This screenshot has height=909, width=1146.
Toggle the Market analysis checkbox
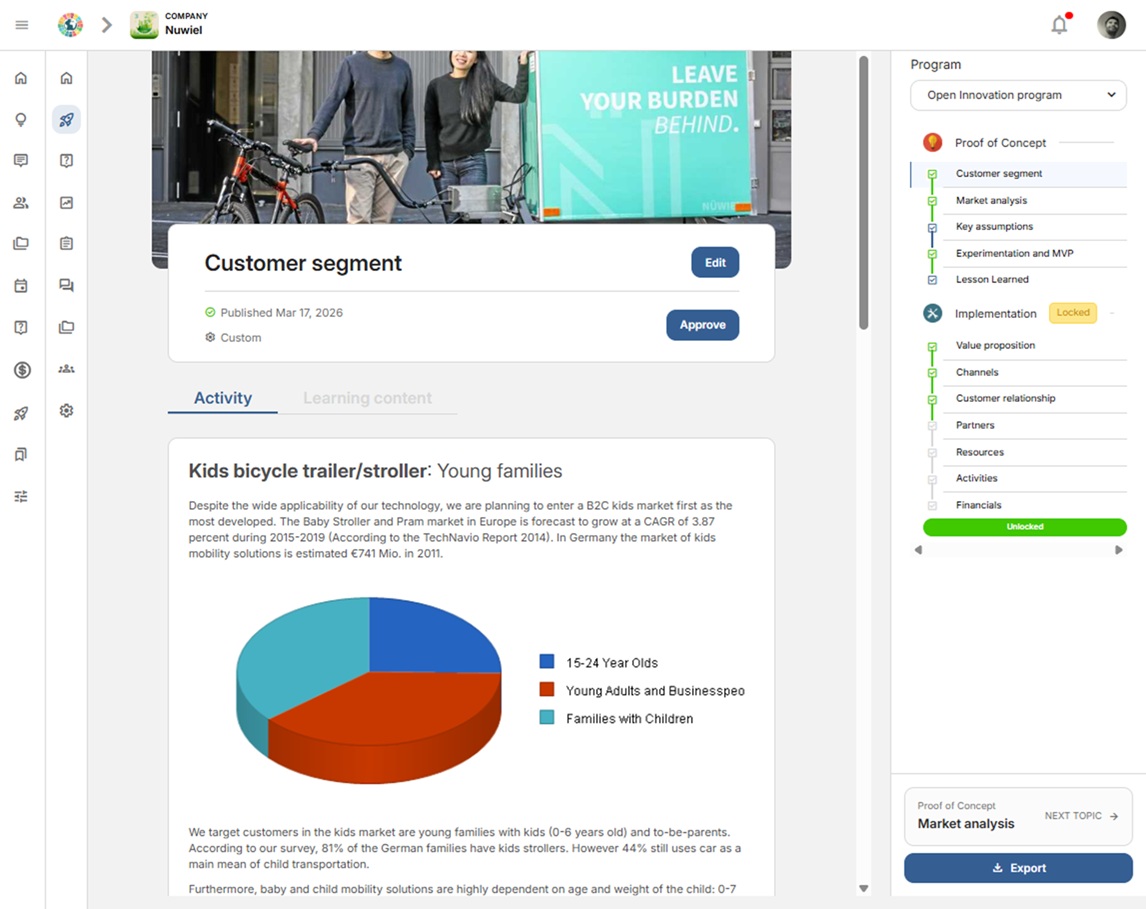(932, 201)
